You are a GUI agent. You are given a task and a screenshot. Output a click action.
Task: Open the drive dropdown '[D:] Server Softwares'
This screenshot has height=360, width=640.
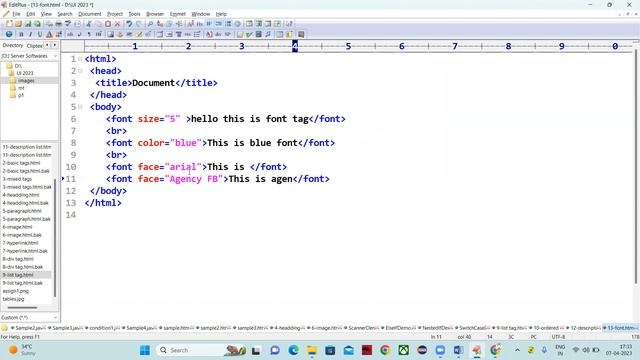29,56
